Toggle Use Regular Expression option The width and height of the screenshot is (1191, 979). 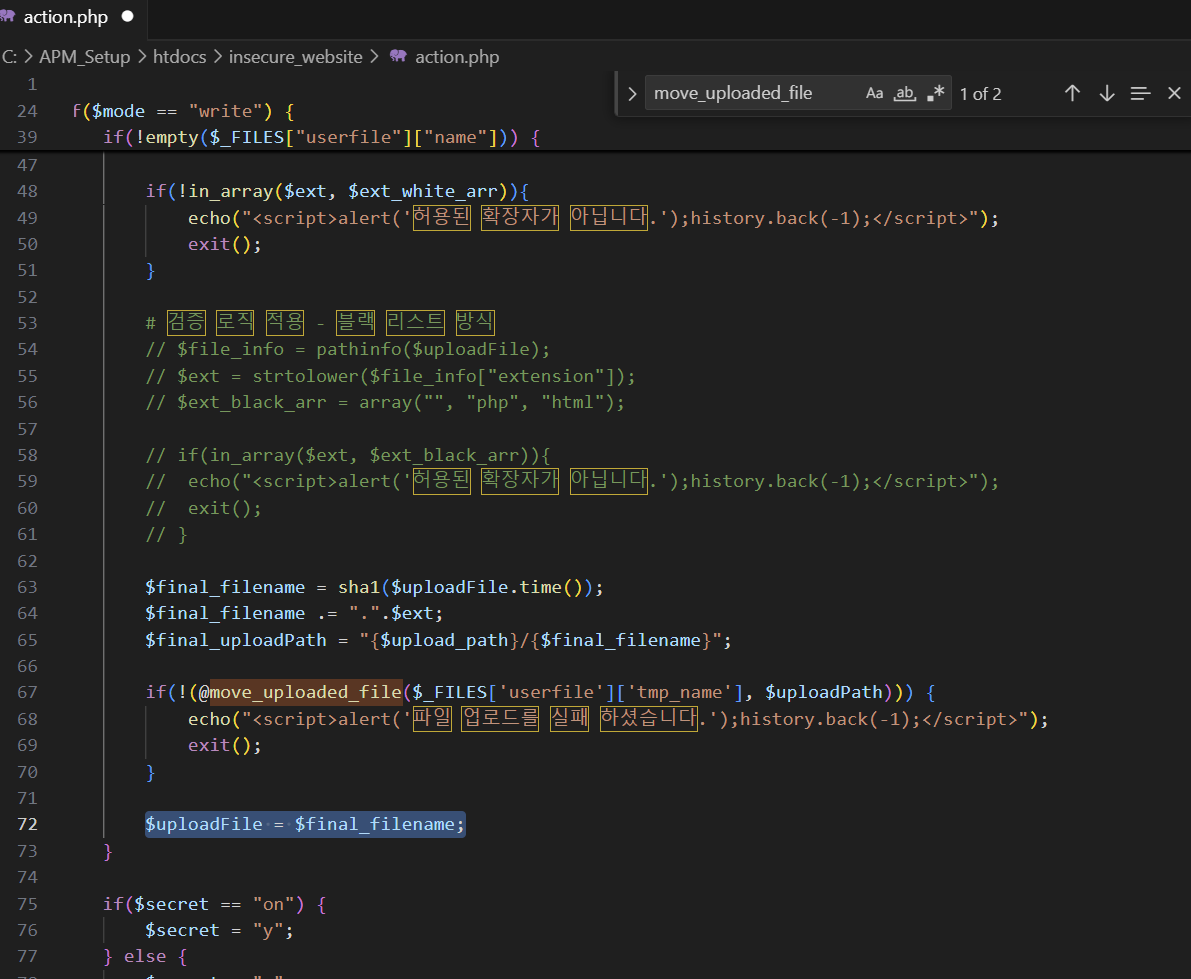click(x=936, y=93)
